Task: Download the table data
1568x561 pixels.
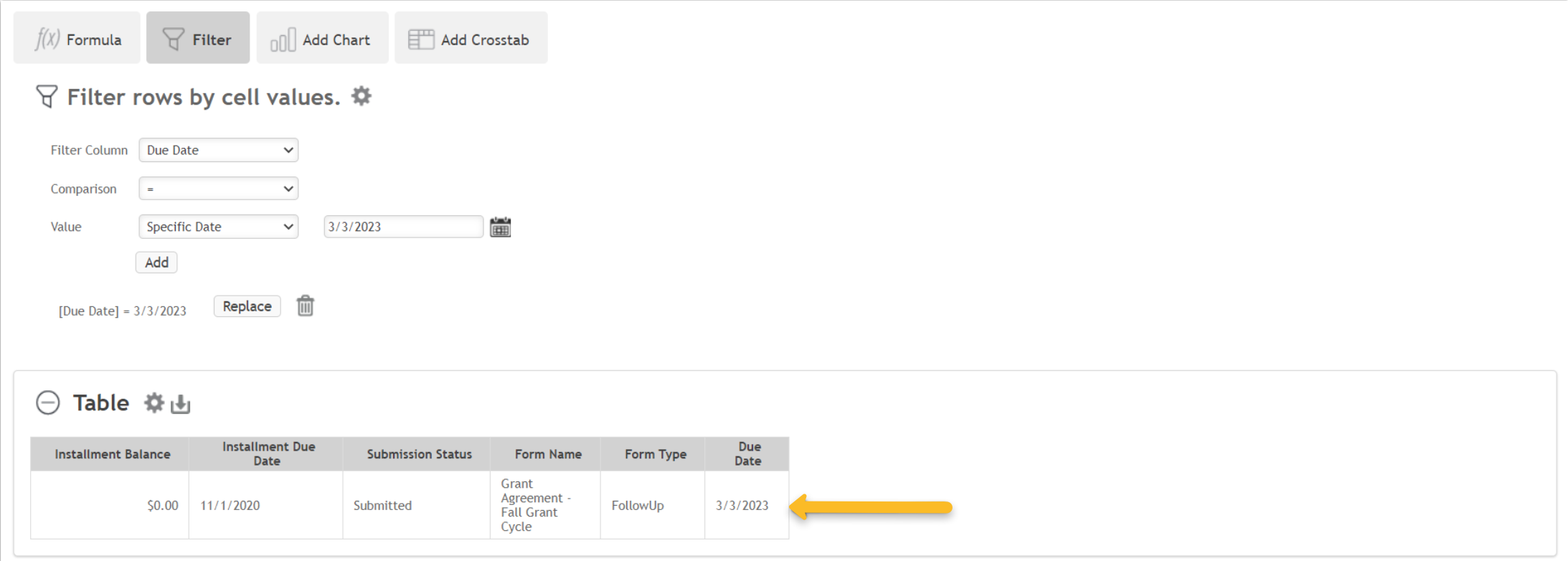Action: pos(181,405)
